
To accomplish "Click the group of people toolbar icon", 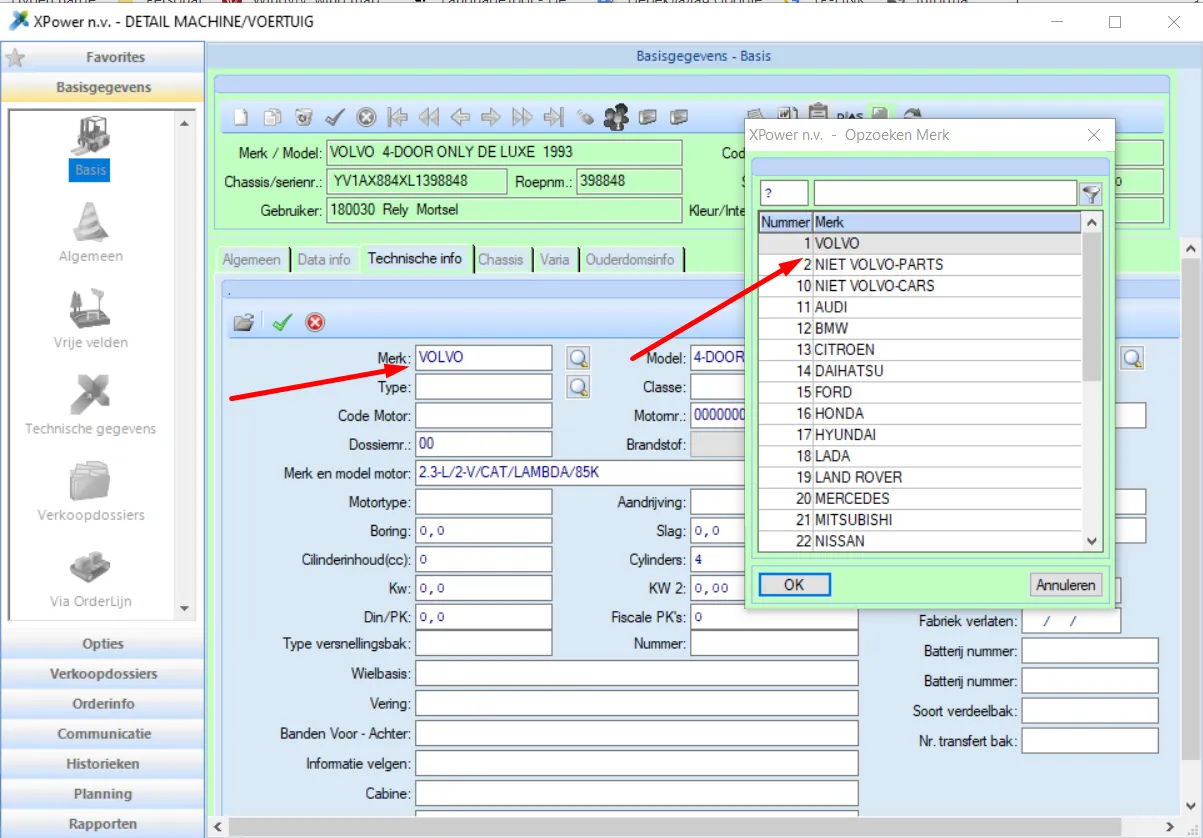I will click(616, 118).
